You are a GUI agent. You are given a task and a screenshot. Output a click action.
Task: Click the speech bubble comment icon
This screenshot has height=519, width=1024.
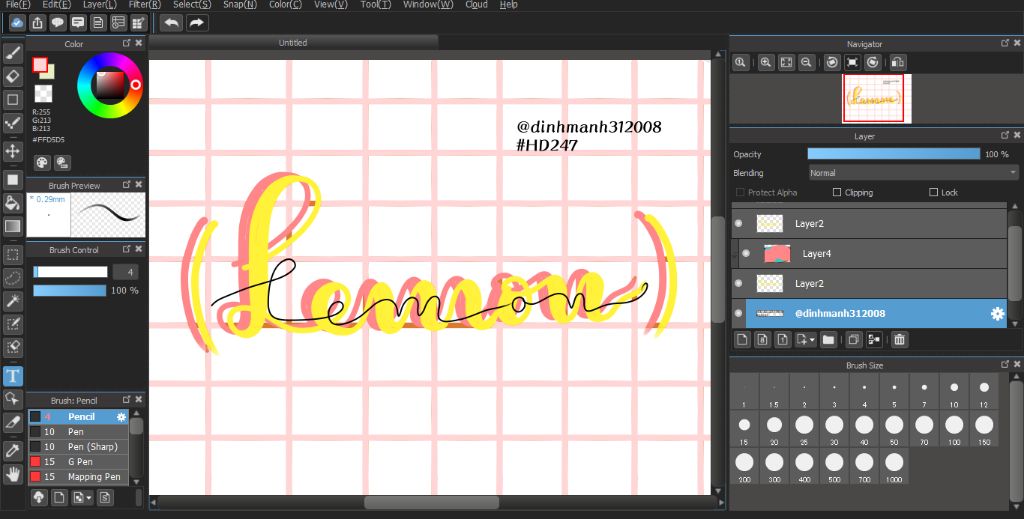click(x=58, y=23)
